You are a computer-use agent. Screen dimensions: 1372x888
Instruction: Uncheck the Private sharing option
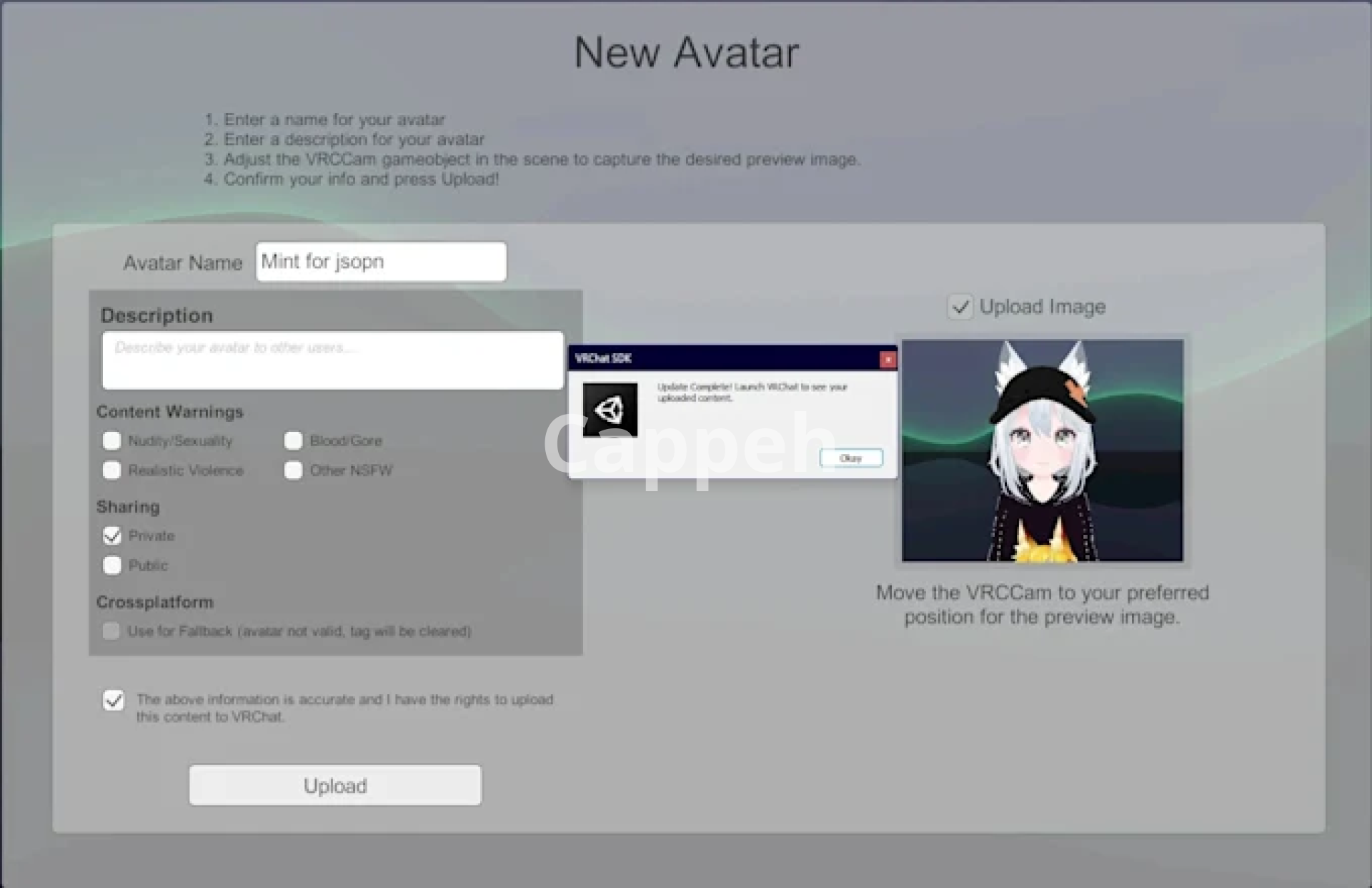pyautogui.click(x=112, y=536)
